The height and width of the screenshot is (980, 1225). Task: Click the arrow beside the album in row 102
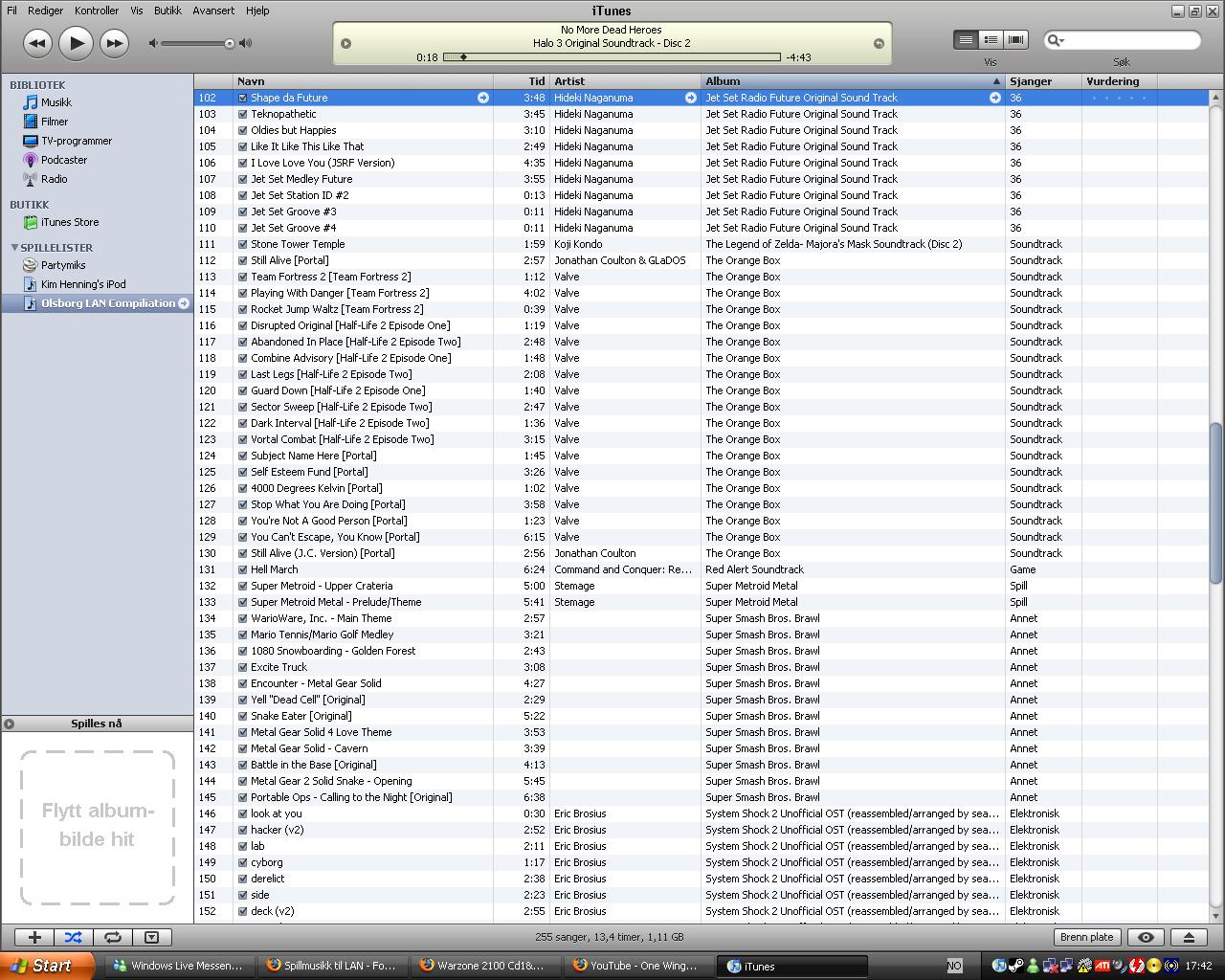point(995,98)
